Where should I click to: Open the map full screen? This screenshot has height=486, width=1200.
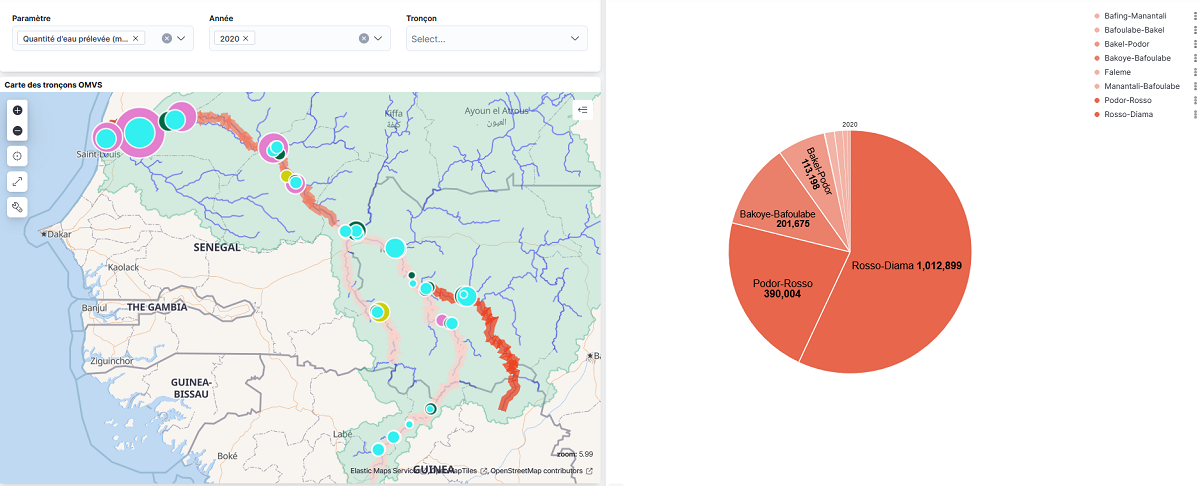[18, 181]
